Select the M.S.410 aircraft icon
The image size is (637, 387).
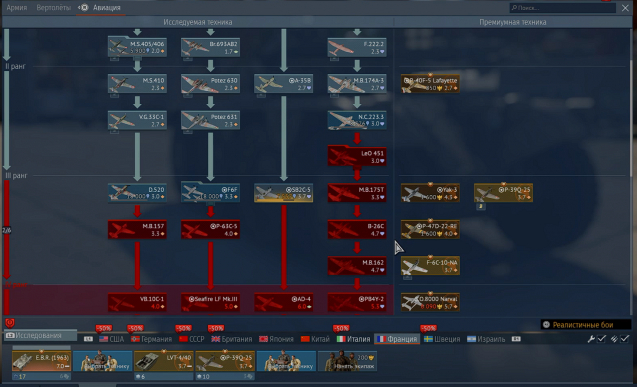point(137,84)
